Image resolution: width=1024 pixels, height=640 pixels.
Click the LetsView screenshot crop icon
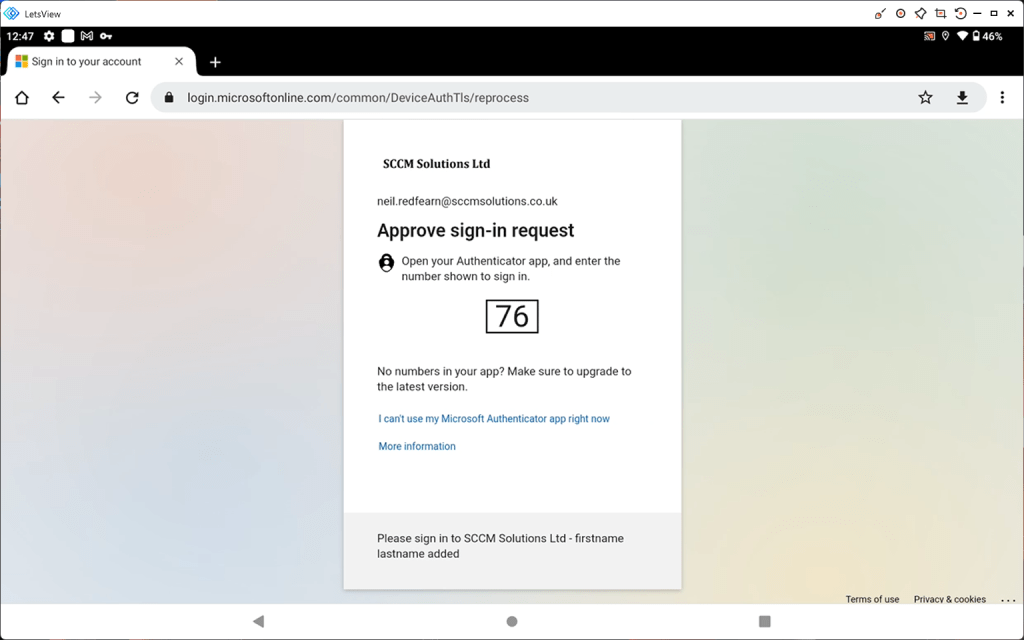point(940,13)
